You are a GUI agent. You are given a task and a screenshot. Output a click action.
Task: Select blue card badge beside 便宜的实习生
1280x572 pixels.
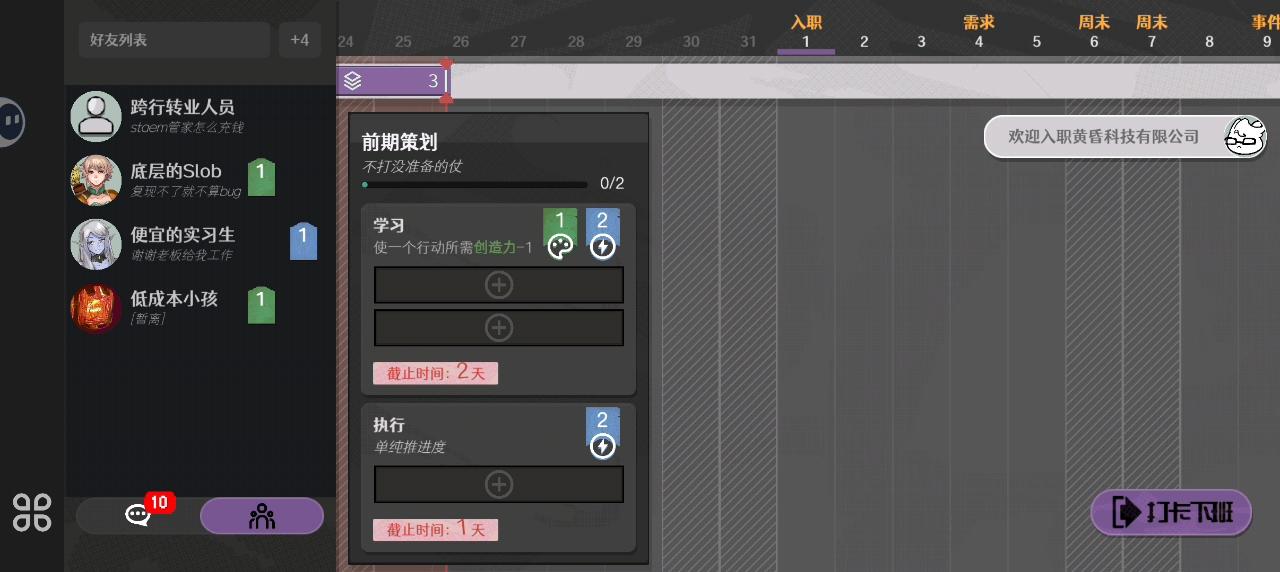pyautogui.click(x=303, y=241)
